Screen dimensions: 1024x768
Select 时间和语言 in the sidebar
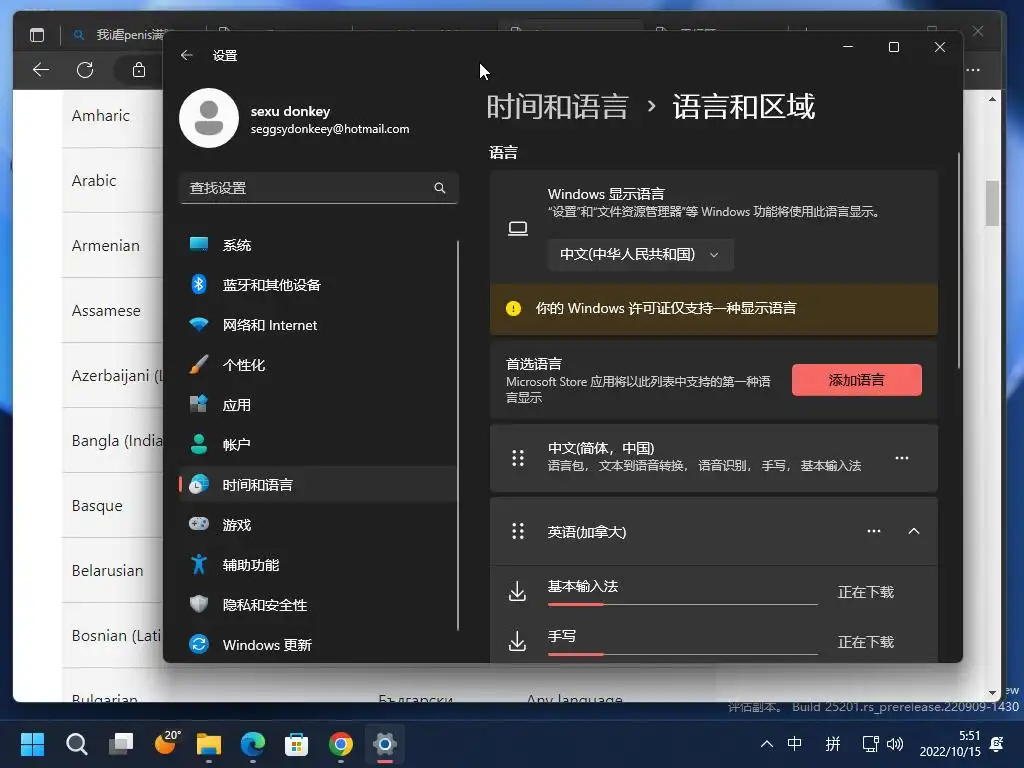318,485
